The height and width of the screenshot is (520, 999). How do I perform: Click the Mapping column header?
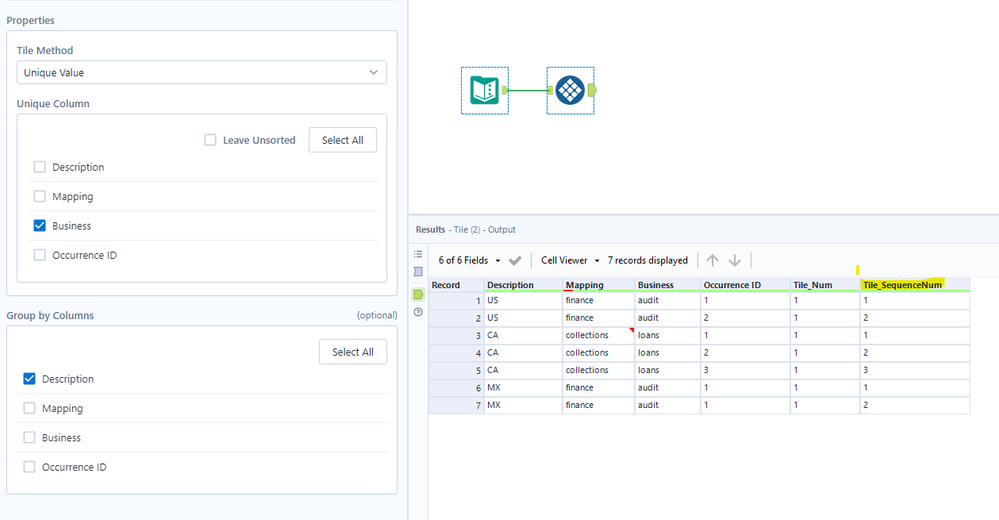coord(598,285)
